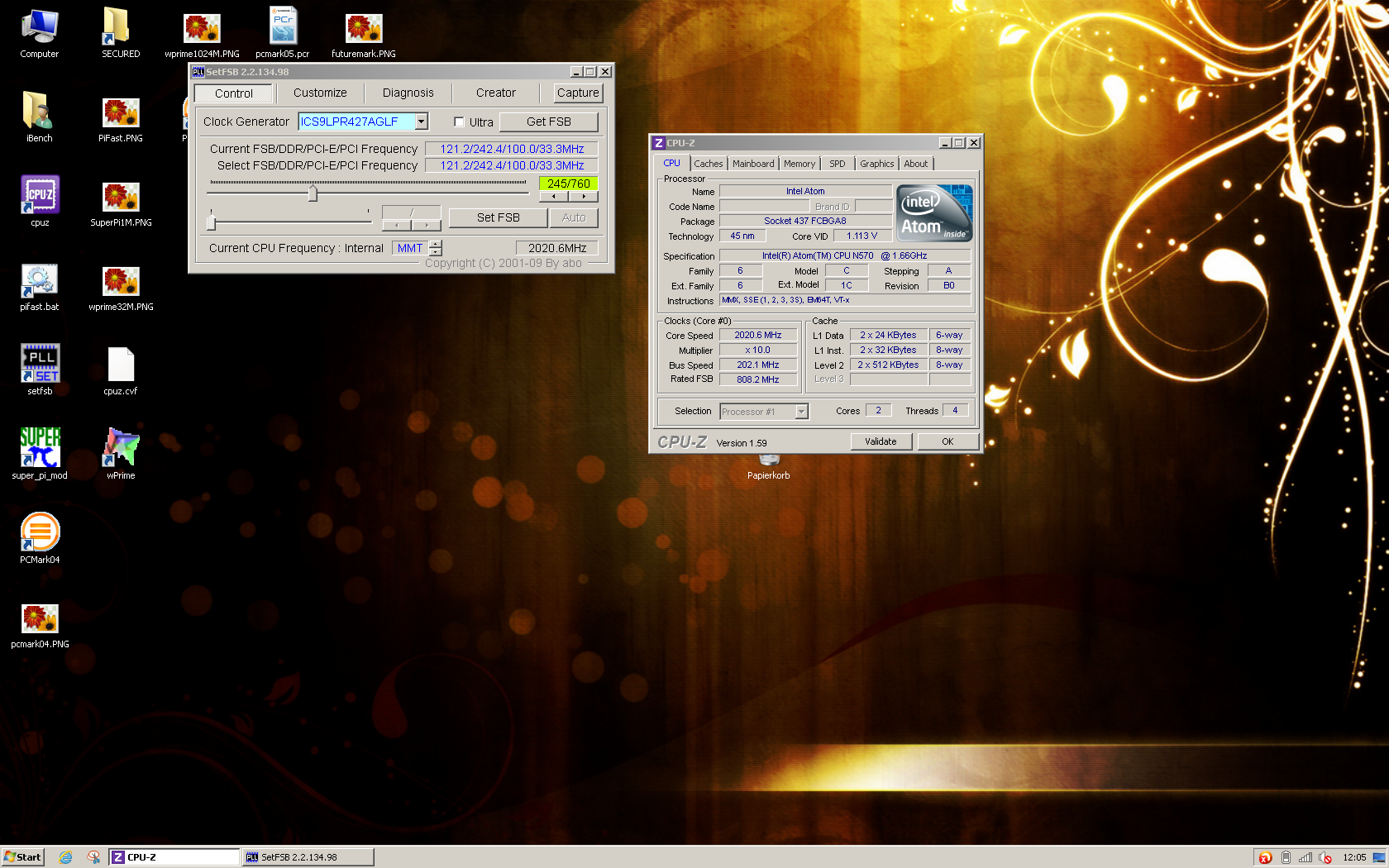The image size is (1389, 868).
Task: Click the 245/760 green value box
Action: coord(569,184)
